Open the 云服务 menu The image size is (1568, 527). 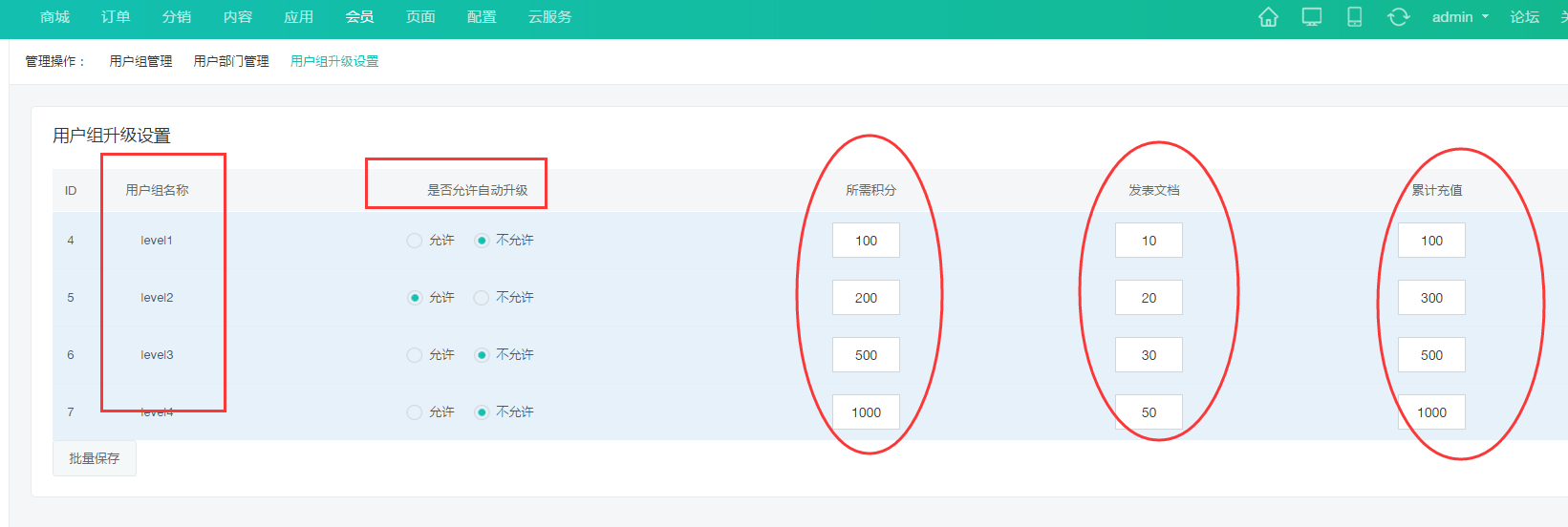549,17
